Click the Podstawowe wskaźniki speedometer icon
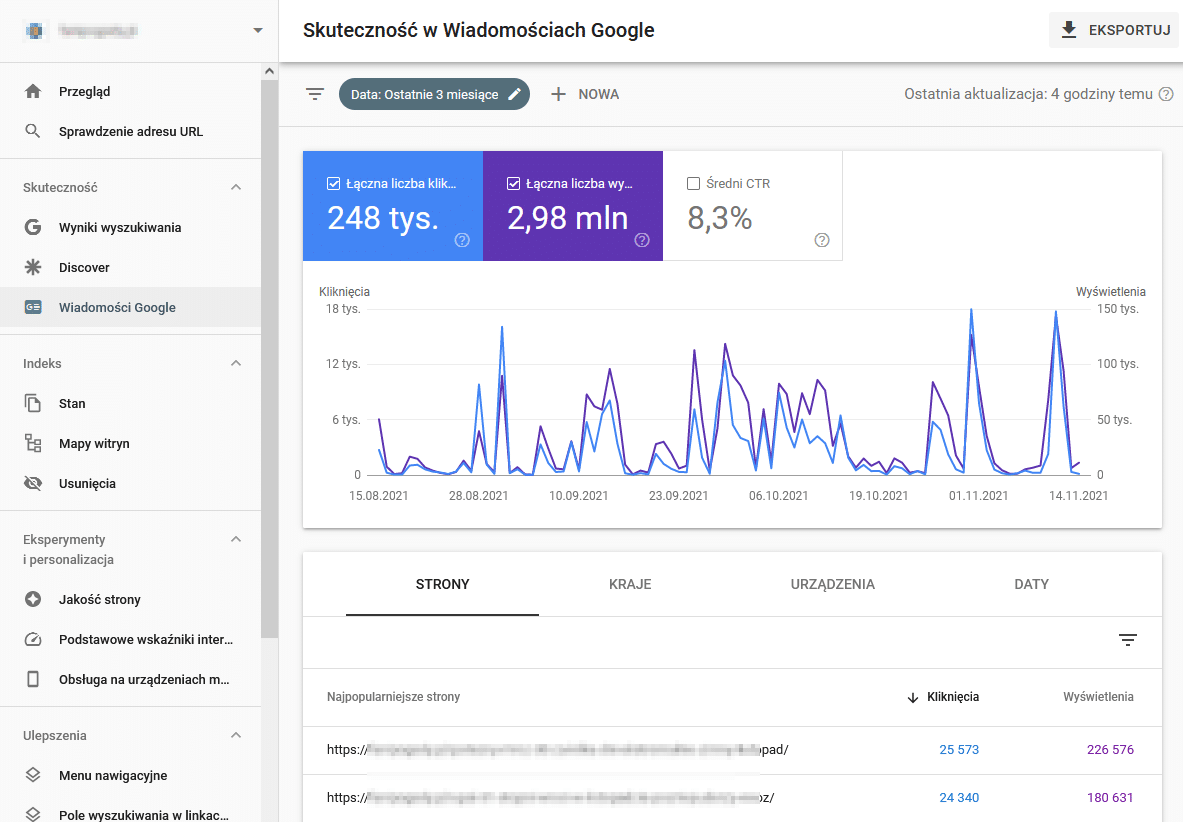Viewport: 1183px width, 822px height. click(33, 640)
